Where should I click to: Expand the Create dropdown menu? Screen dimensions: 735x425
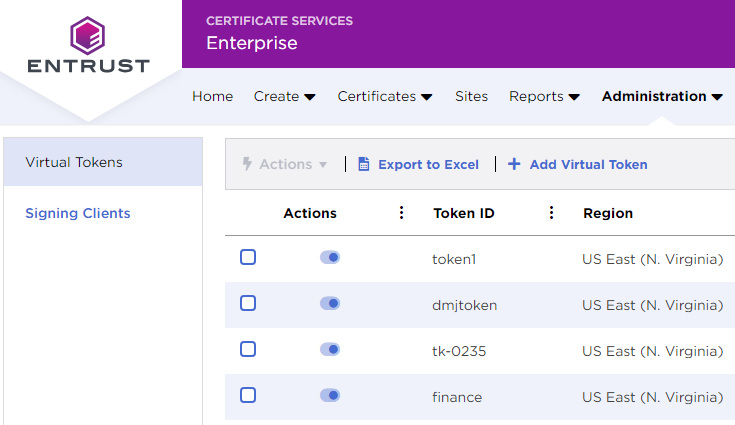tap(284, 97)
